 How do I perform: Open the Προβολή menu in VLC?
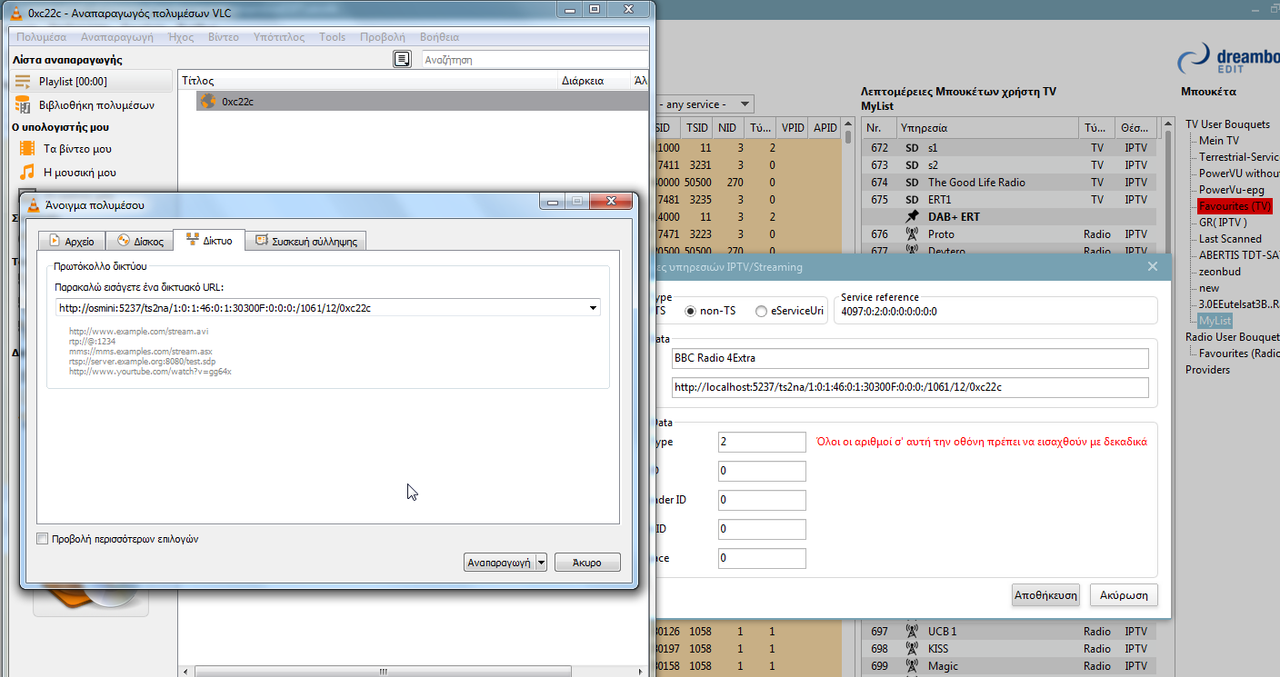(x=383, y=37)
